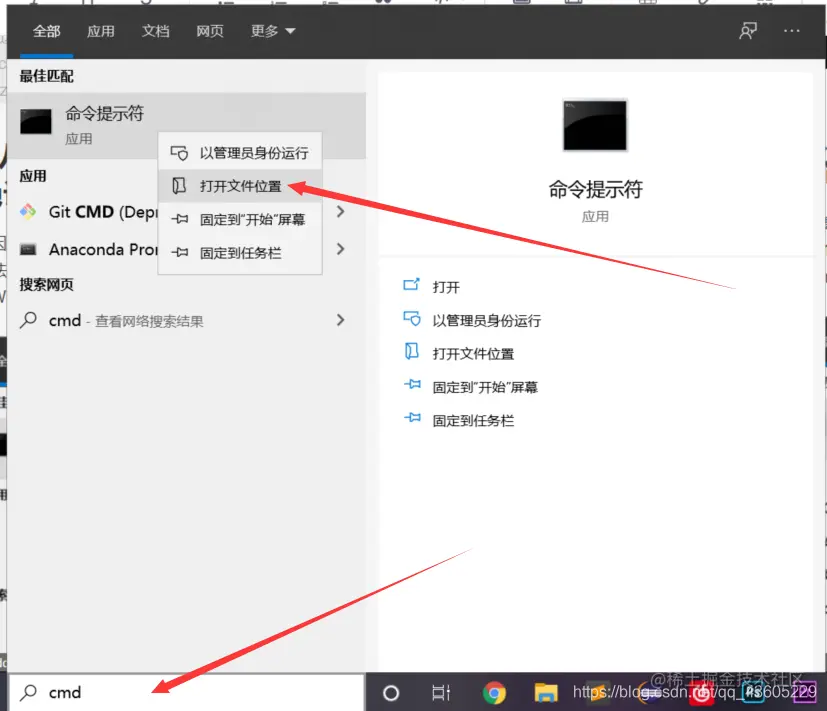Click the 命令提示符 app icon under 最佳匹配
Screen dimensions: 827x711
coord(35,120)
